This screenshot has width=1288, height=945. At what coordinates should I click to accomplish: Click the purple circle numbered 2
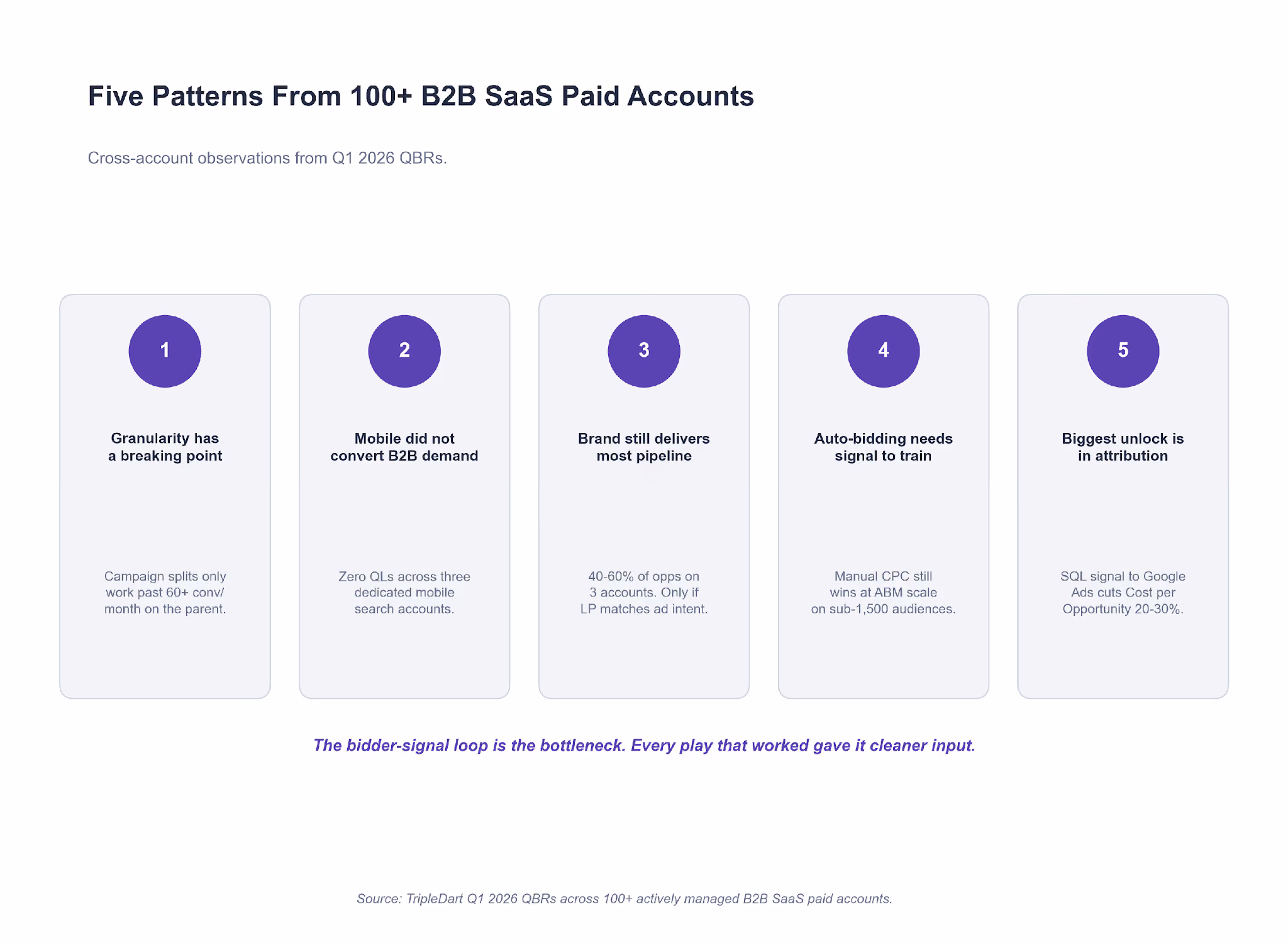(x=404, y=351)
